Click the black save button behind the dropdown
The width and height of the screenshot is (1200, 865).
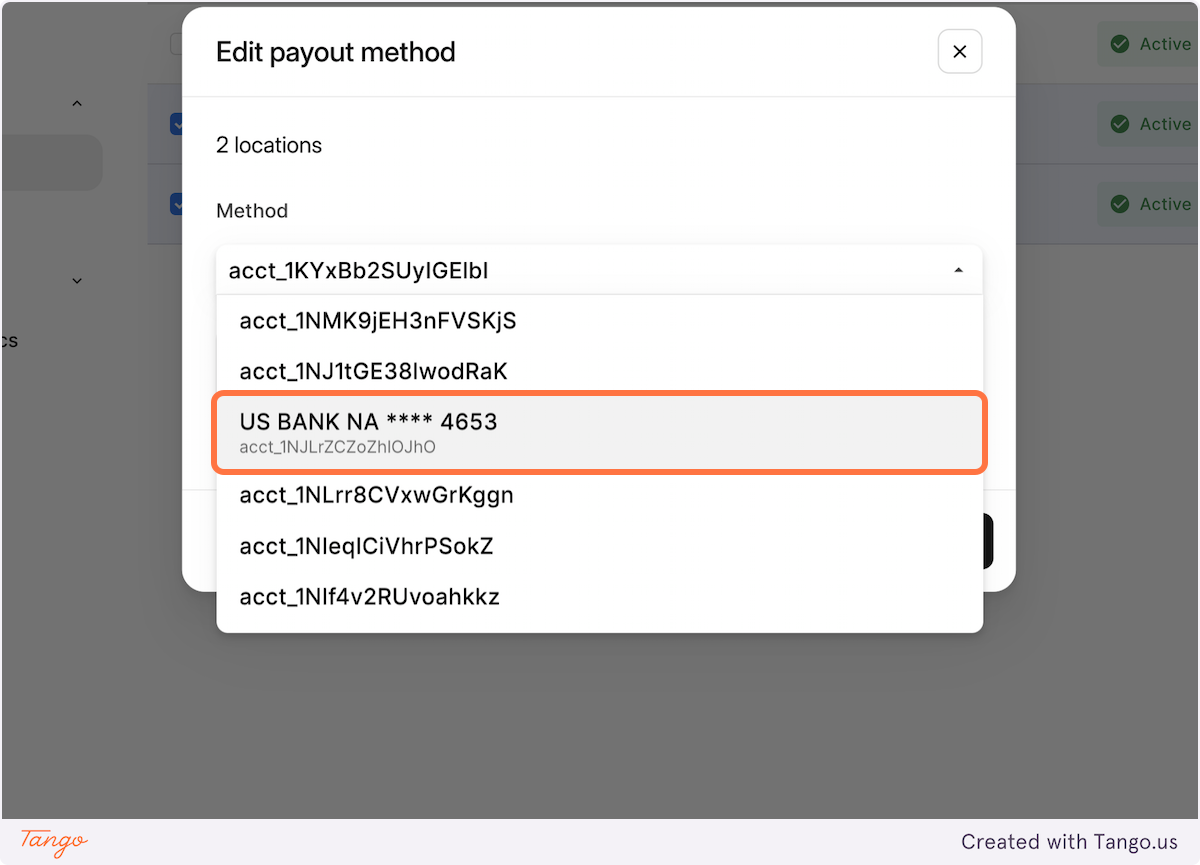tap(987, 539)
